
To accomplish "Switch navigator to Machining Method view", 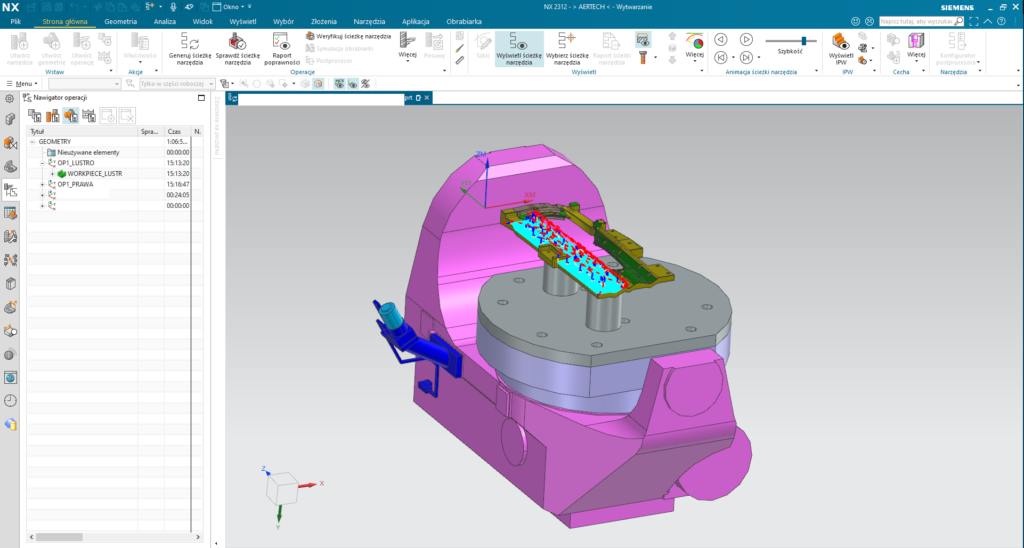I will 89,116.
